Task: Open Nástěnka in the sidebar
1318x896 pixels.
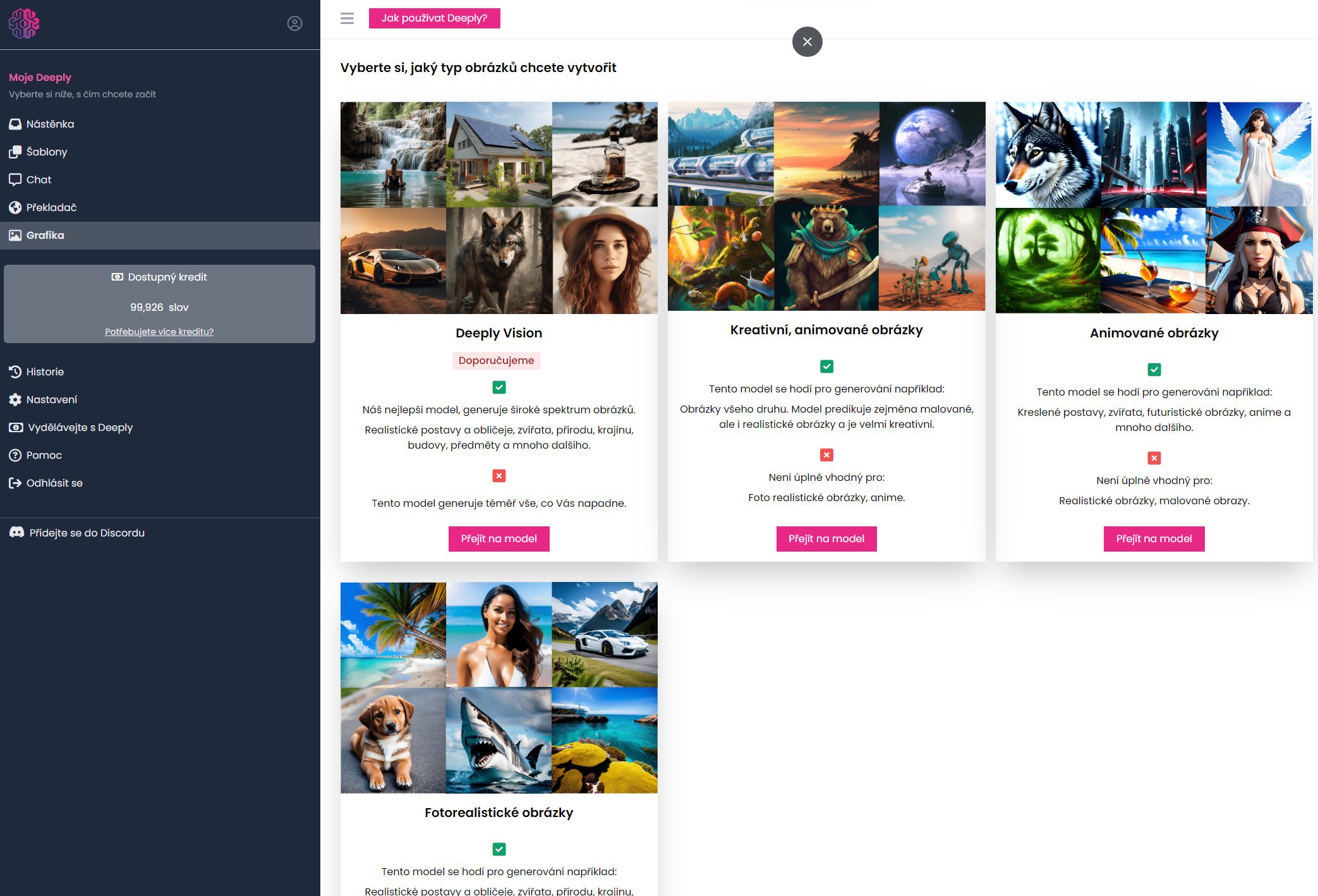Action: [x=160, y=124]
